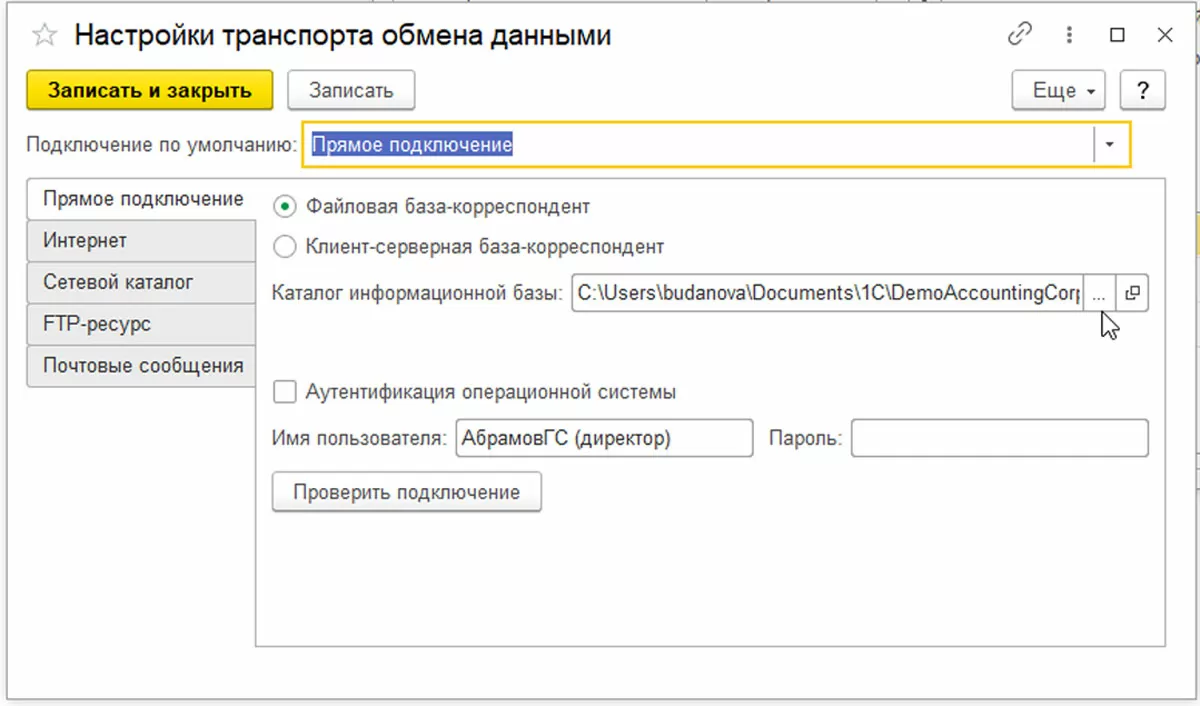This screenshot has width=1200, height=706.
Task: Close the exchange transport settings window
Action: 1164,35
